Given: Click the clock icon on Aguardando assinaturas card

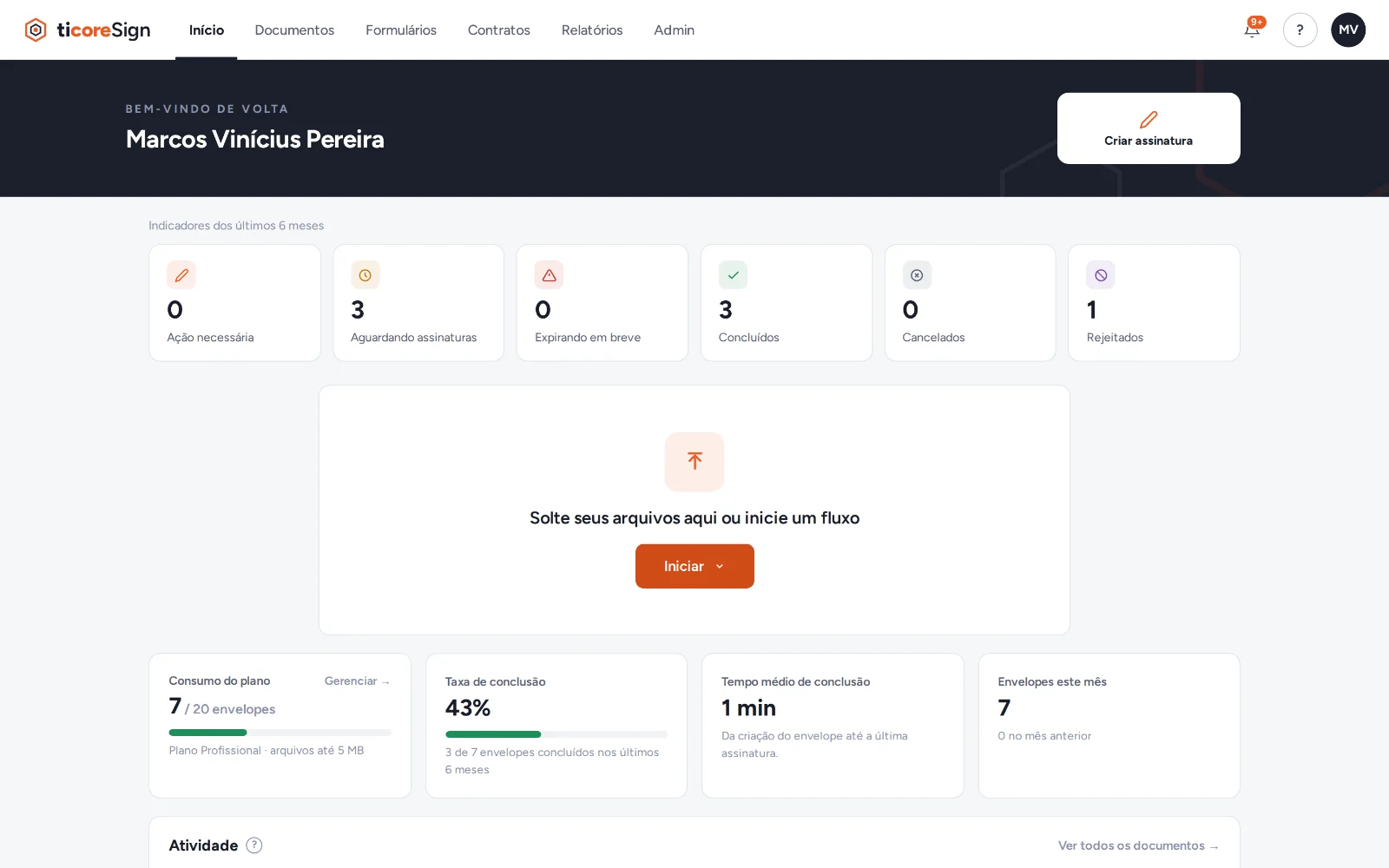Looking at the screenshot, I should pos(365,275).
